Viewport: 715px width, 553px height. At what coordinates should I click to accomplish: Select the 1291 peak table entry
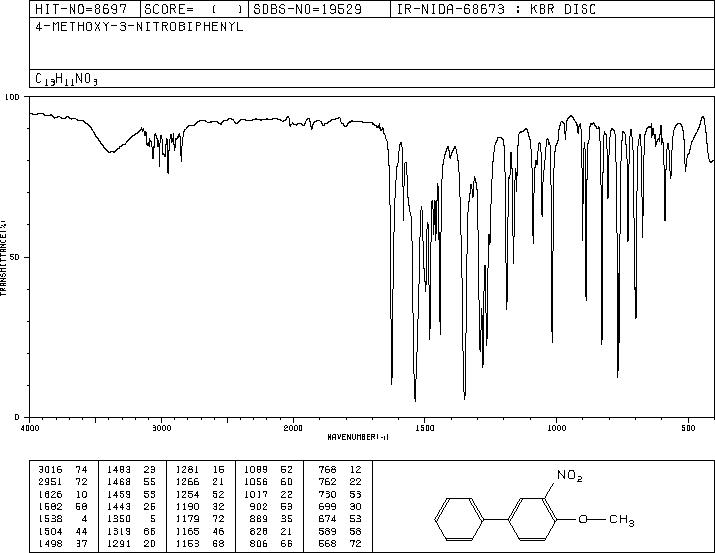131,543
